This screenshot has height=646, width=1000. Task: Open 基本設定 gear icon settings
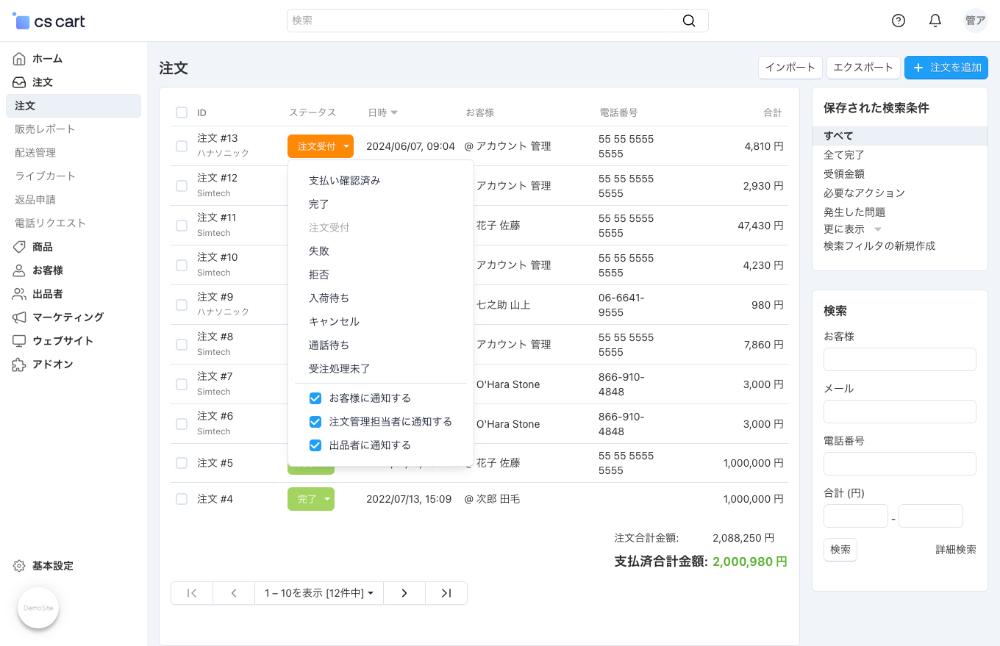click(x=19, y=566)
